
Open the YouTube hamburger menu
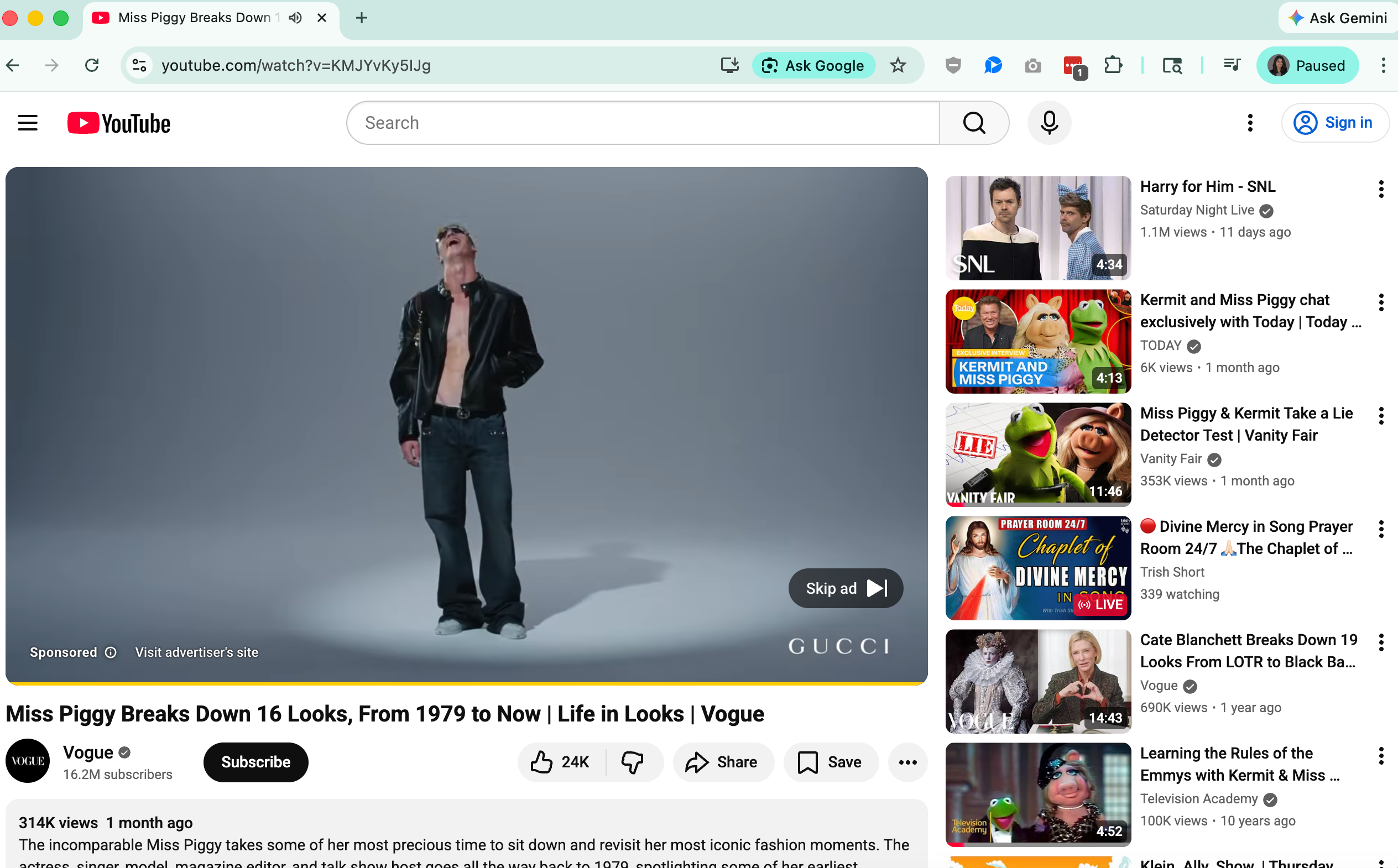point(27,122)
